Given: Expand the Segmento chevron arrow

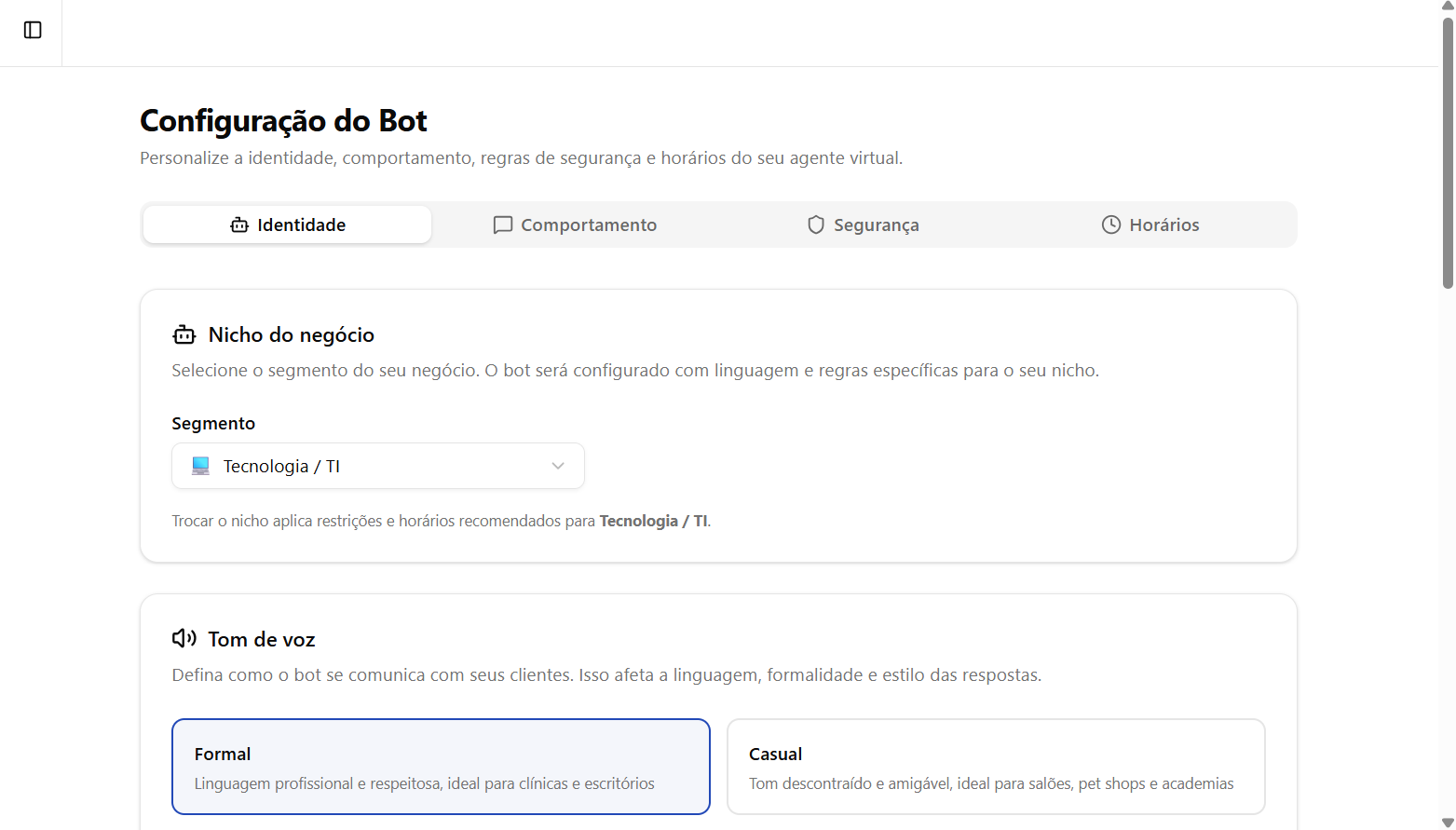Looking at the screenshot, I should pyautogui.click(x=558, y=466).
